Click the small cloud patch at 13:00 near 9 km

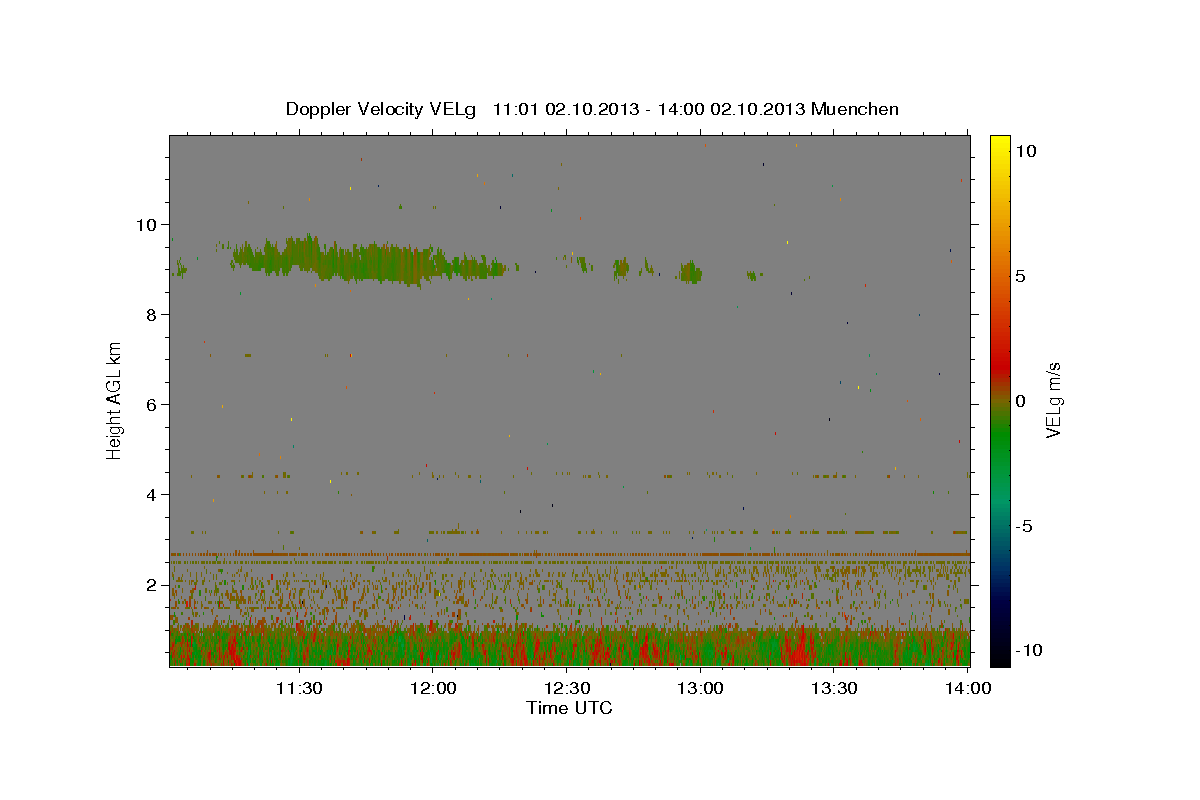[x=690, y=272]
